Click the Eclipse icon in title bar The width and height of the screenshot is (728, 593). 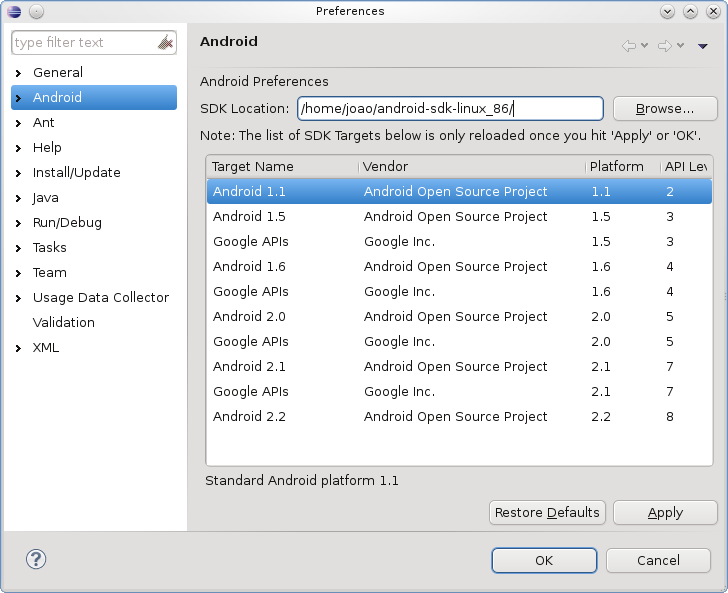pos(13,11)
